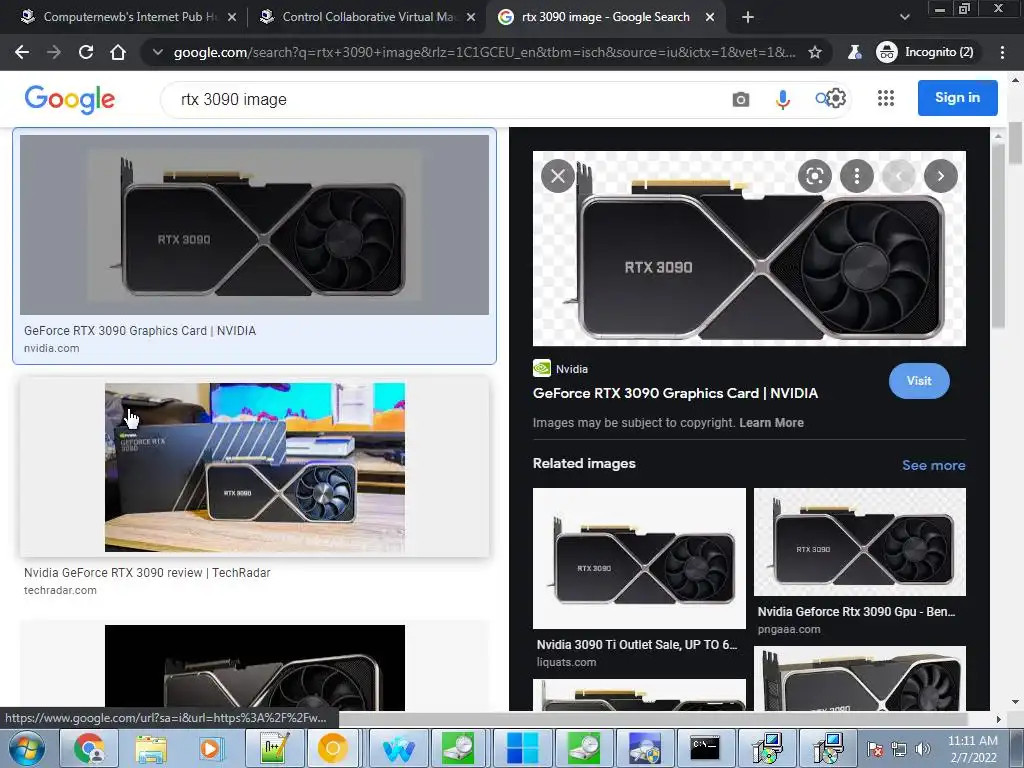The width and height of the screenshot is (1024, 768).
Task: Open Chrome from the taskbar
Action: (89, 748)
